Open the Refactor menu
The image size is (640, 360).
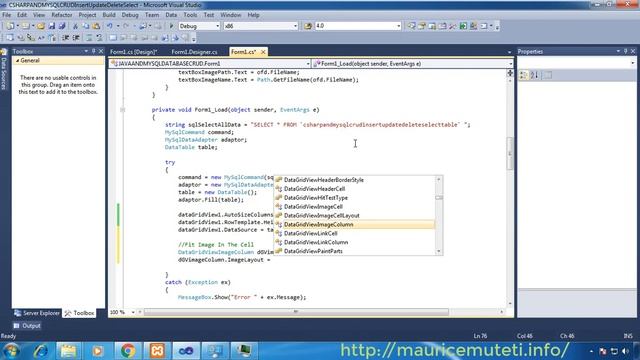[x=62, y=15]
